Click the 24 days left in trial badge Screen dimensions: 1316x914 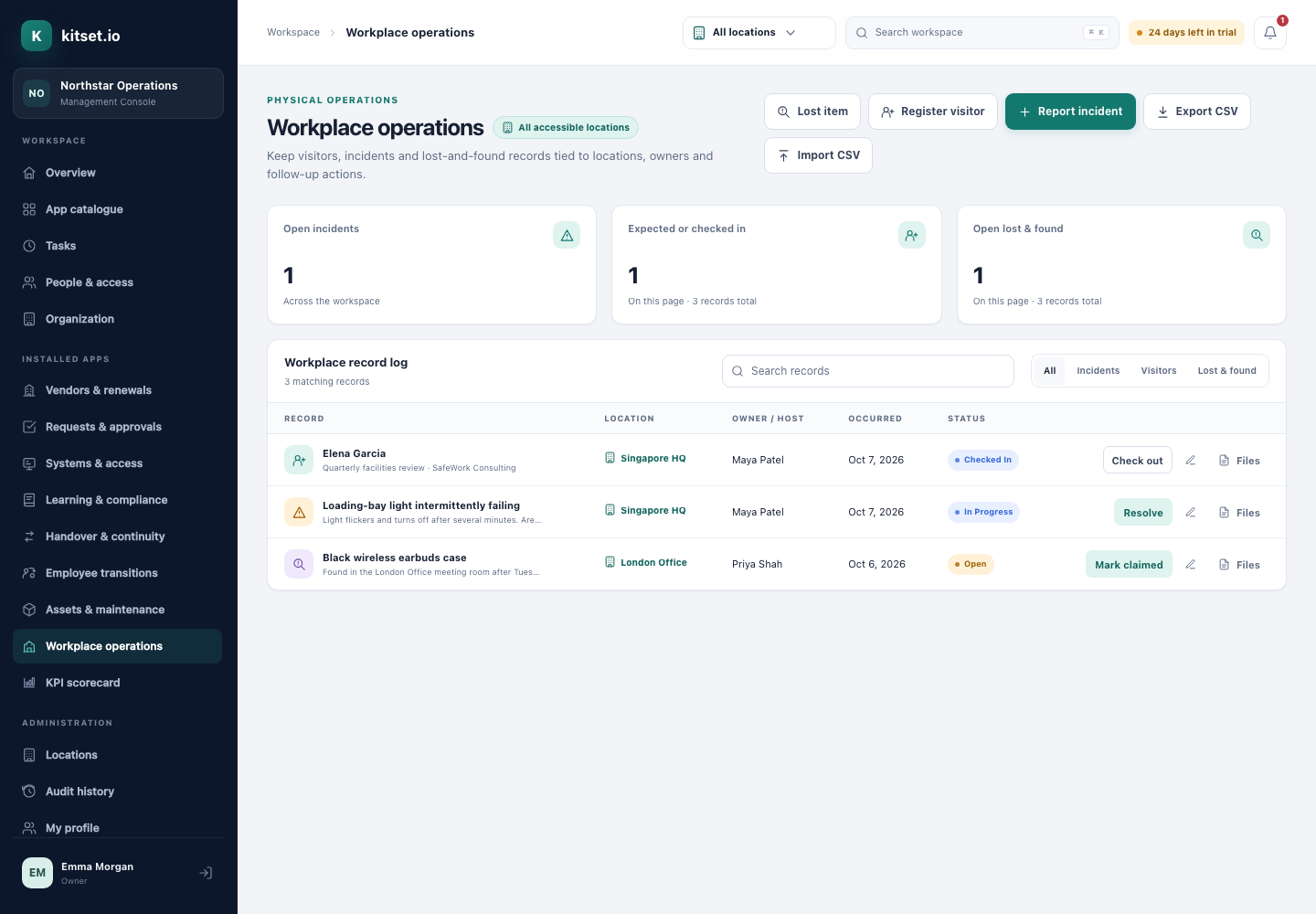[x=1186, y=33]
